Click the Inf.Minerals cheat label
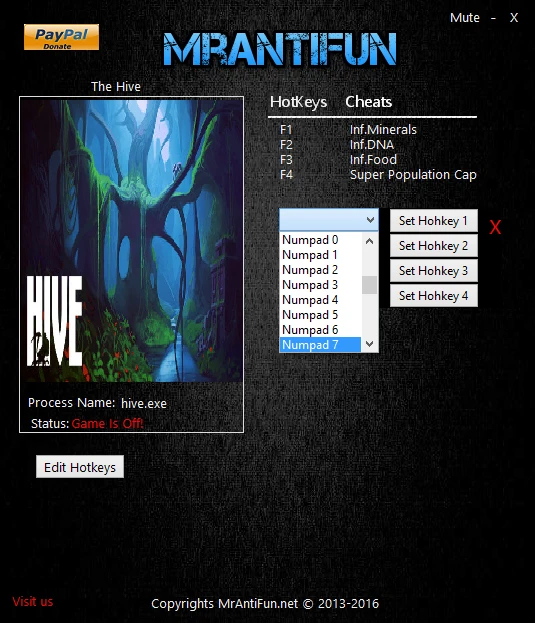Screen dimensions: 535x623 click(x=383, y=130)
